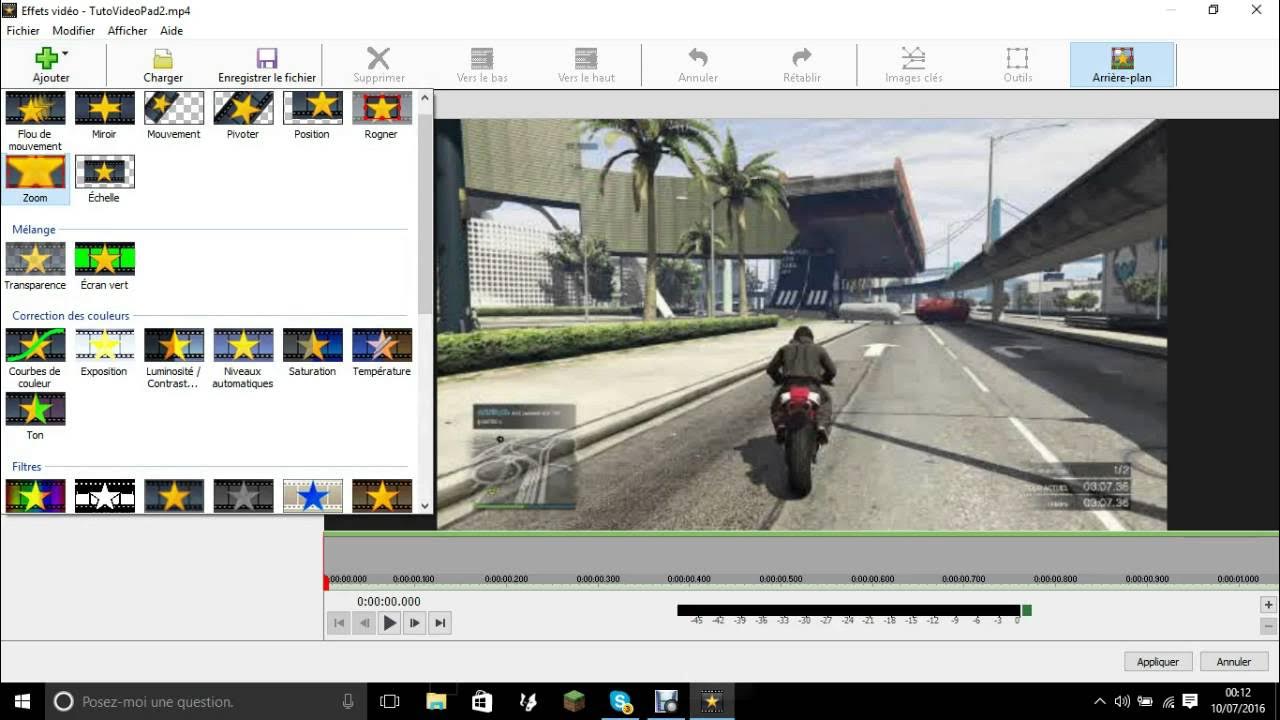Click the red timeline playhead marker
This screenshot has height=720, width=1280.
coord(327,581)
